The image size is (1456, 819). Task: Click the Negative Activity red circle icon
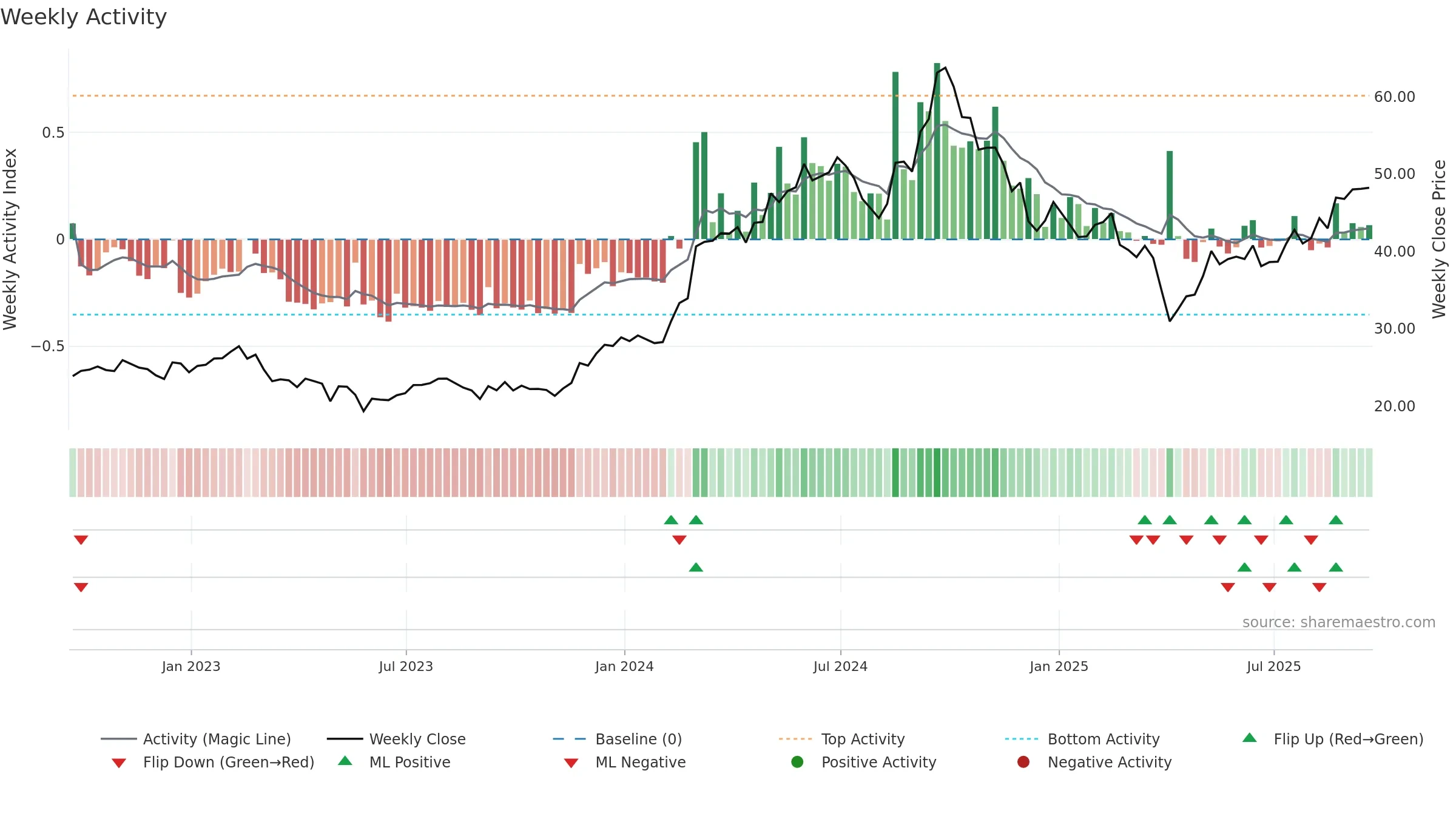point(1023,761)
